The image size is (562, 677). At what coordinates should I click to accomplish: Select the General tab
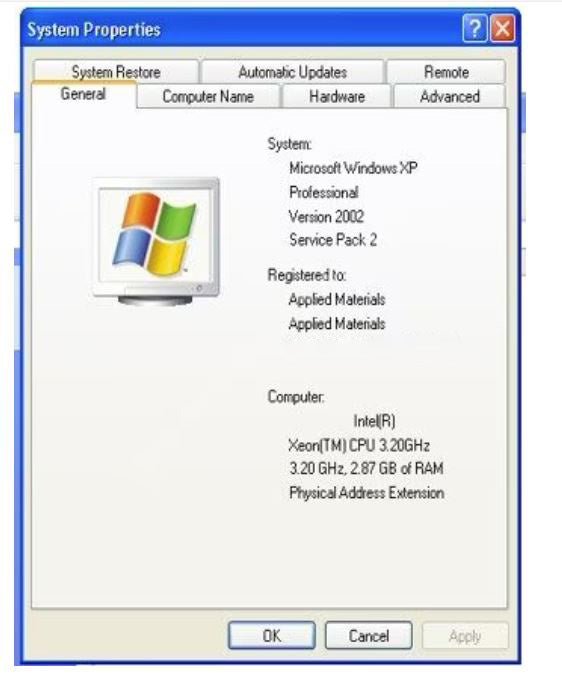tap(83, 94)
